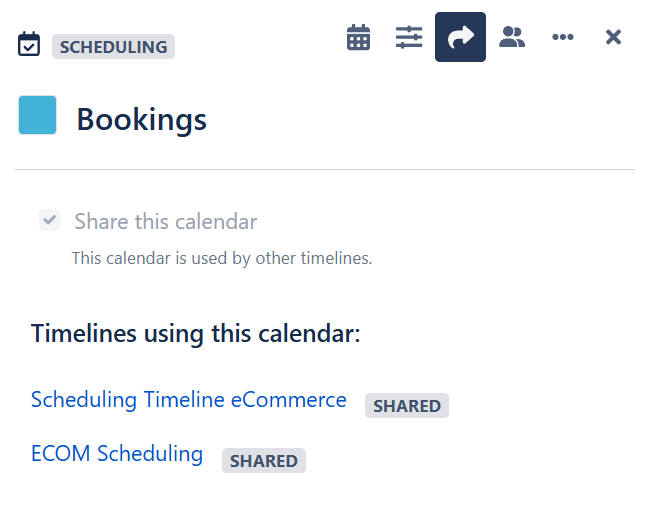Open the calendar grid view icon

358,38
